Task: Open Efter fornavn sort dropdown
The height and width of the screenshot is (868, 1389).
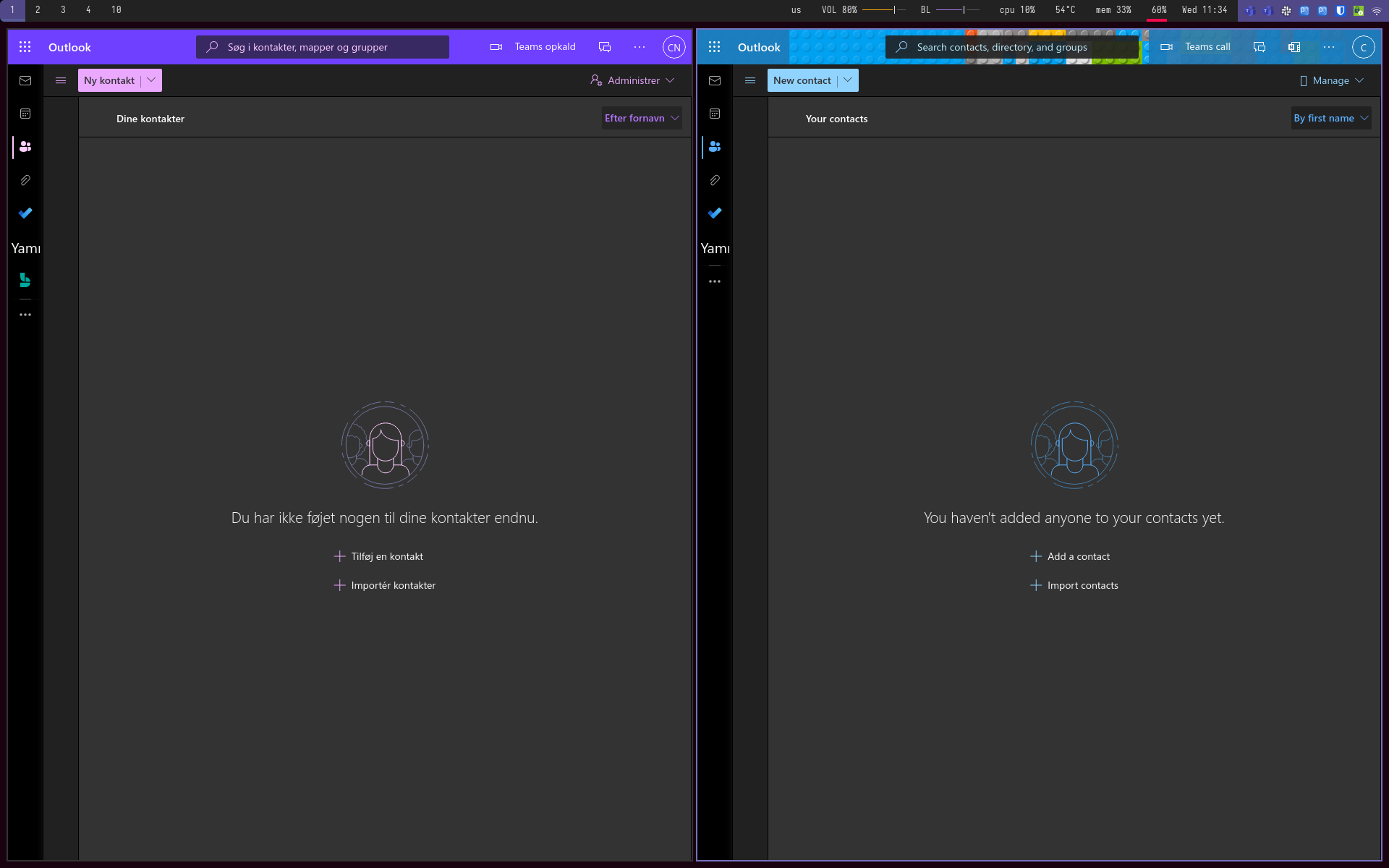Action: 642,118
